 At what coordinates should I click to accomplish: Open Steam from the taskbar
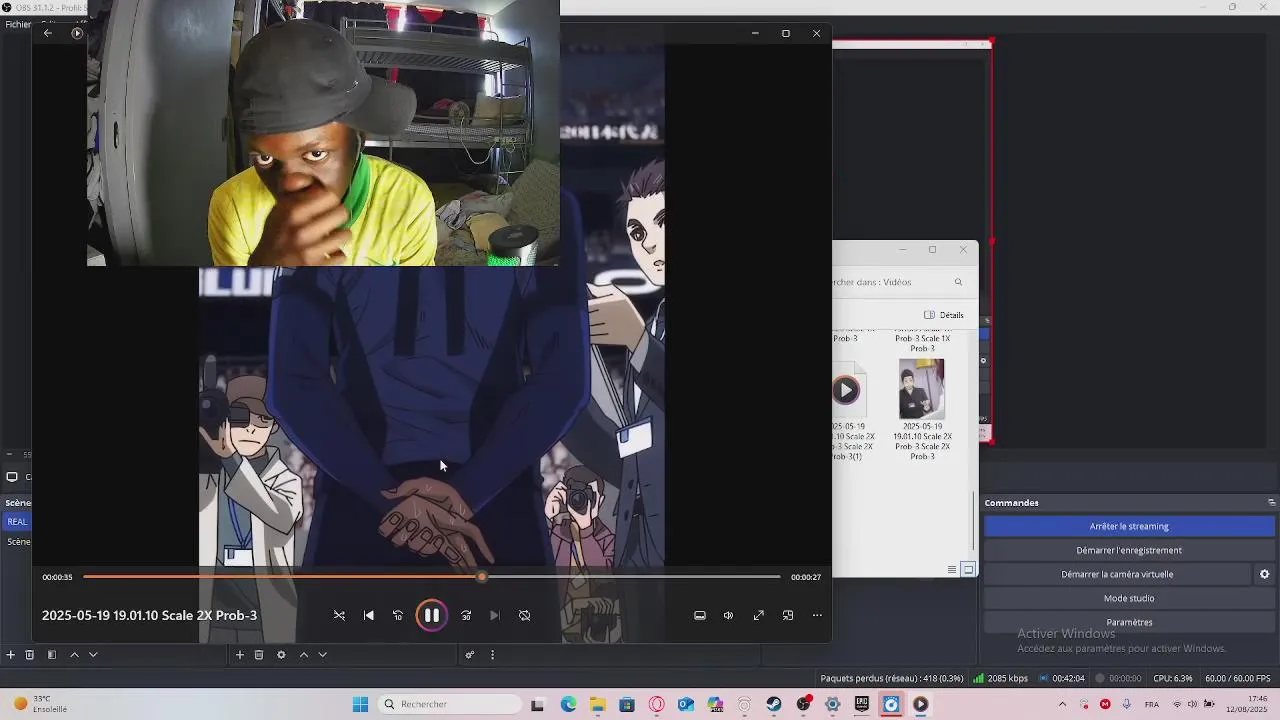click(x=774, y=705)
